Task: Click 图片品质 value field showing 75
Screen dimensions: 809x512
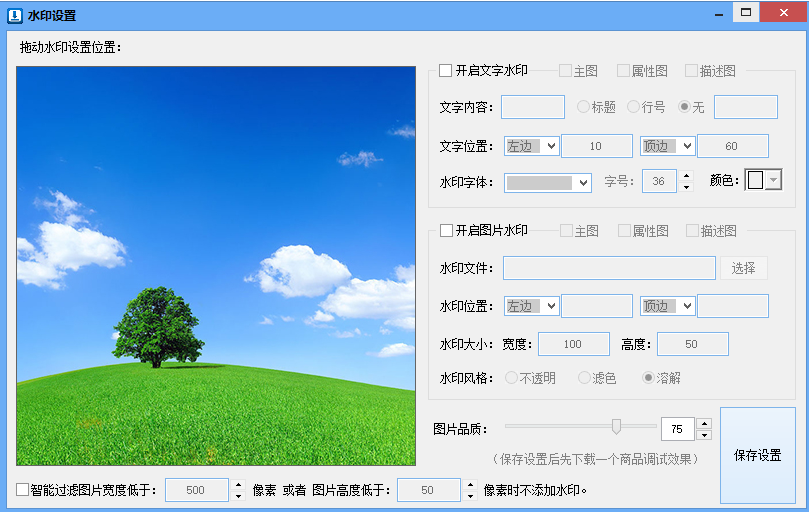Action: [x=677, y=429]
